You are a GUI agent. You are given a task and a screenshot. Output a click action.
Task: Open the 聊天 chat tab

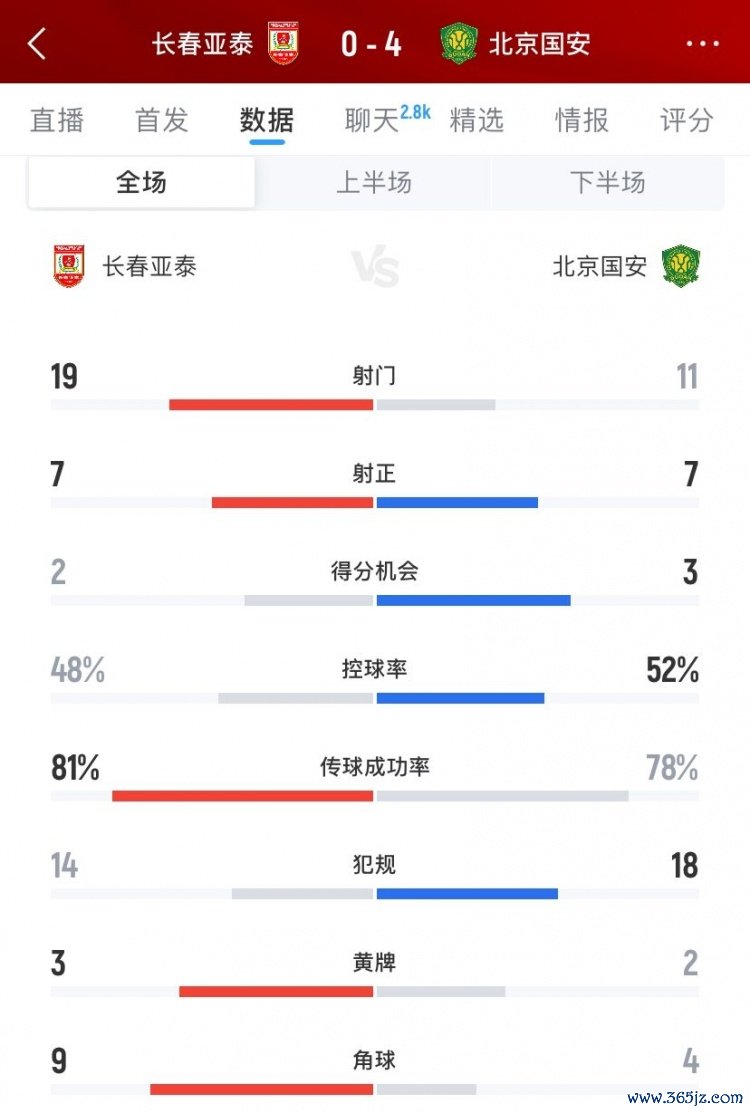(x=374, y=120)
